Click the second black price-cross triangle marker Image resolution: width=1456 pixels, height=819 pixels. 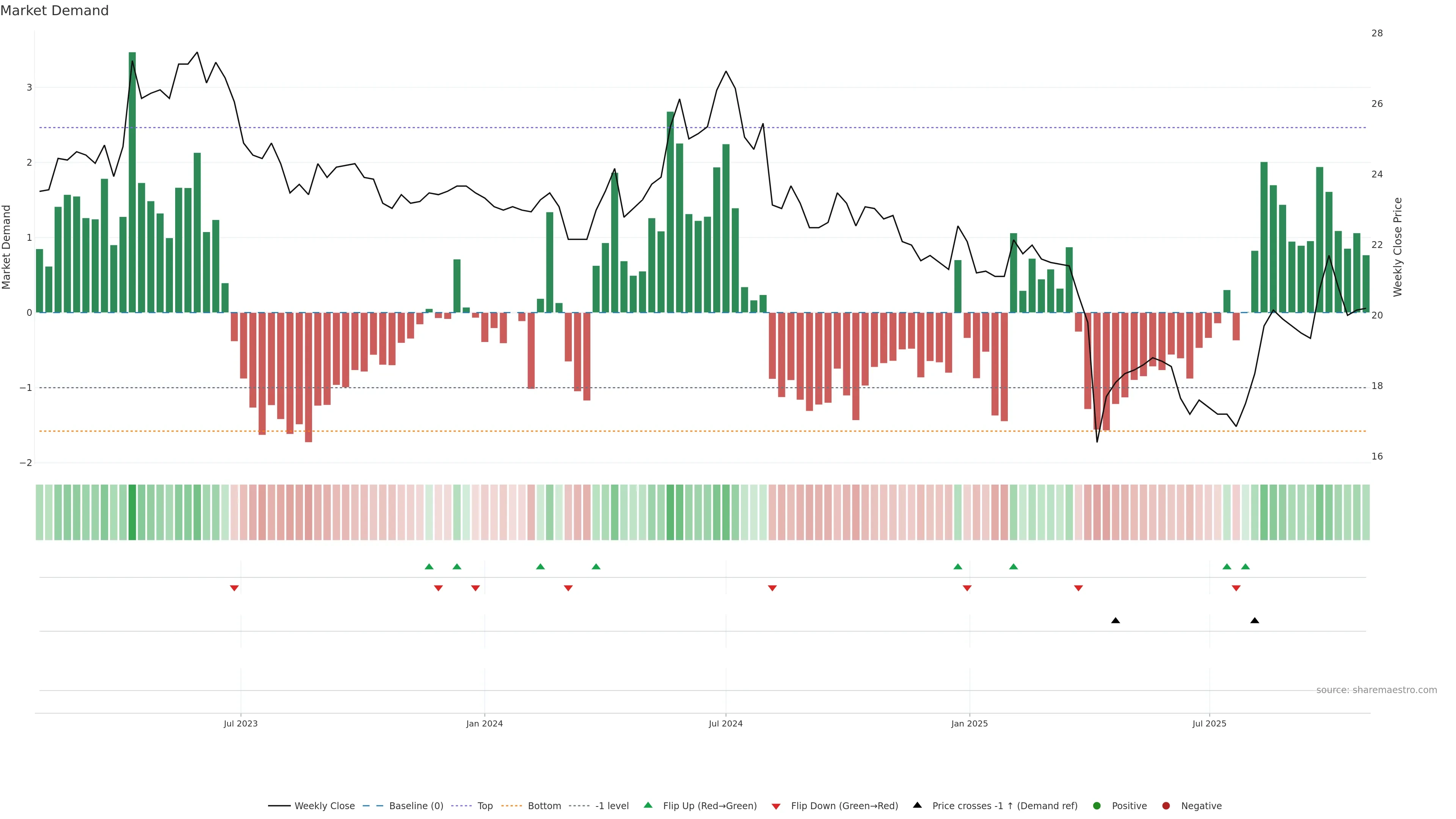coord(1255,621)
